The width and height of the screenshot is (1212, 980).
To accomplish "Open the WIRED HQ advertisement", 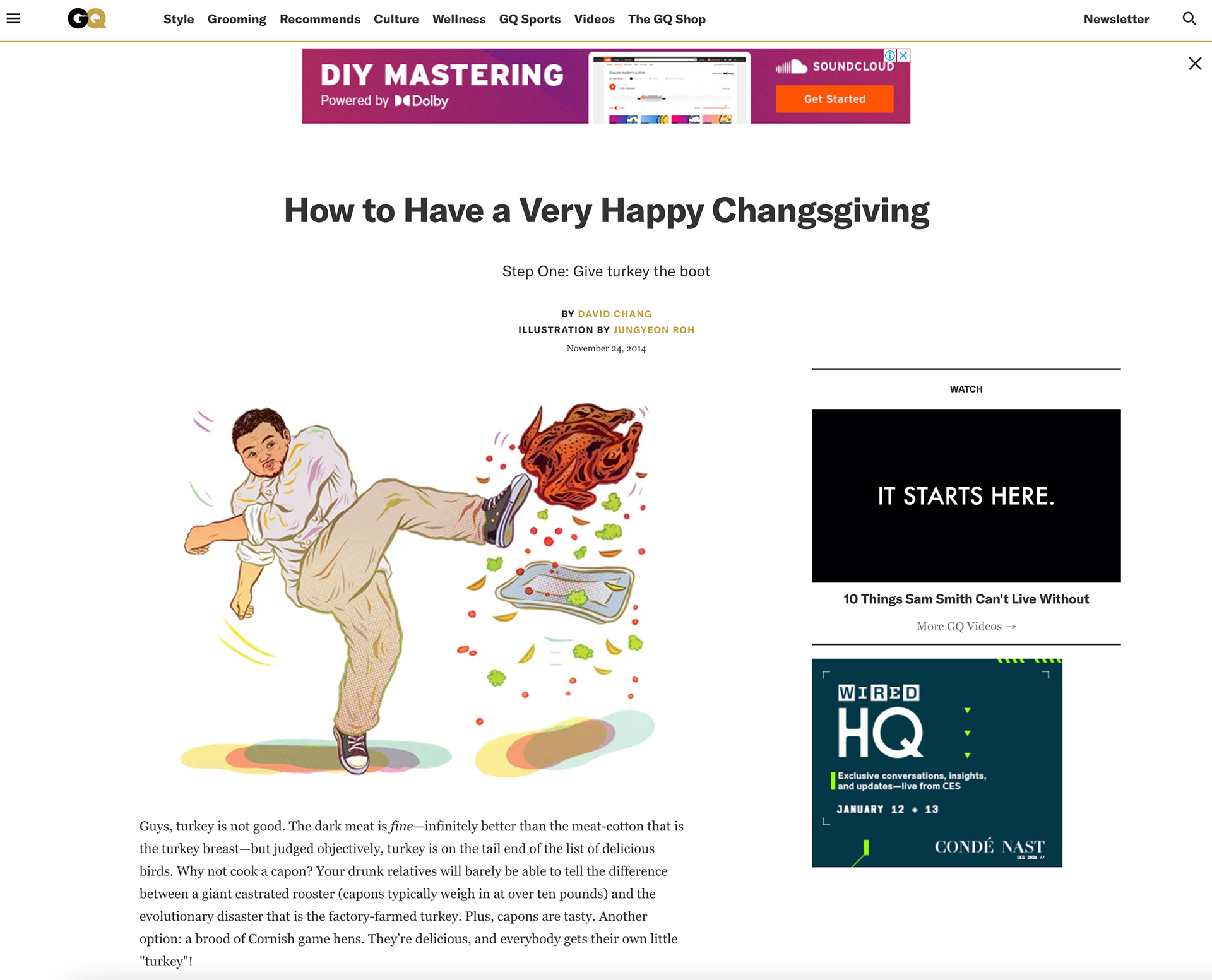I will (x=937, y=762).
